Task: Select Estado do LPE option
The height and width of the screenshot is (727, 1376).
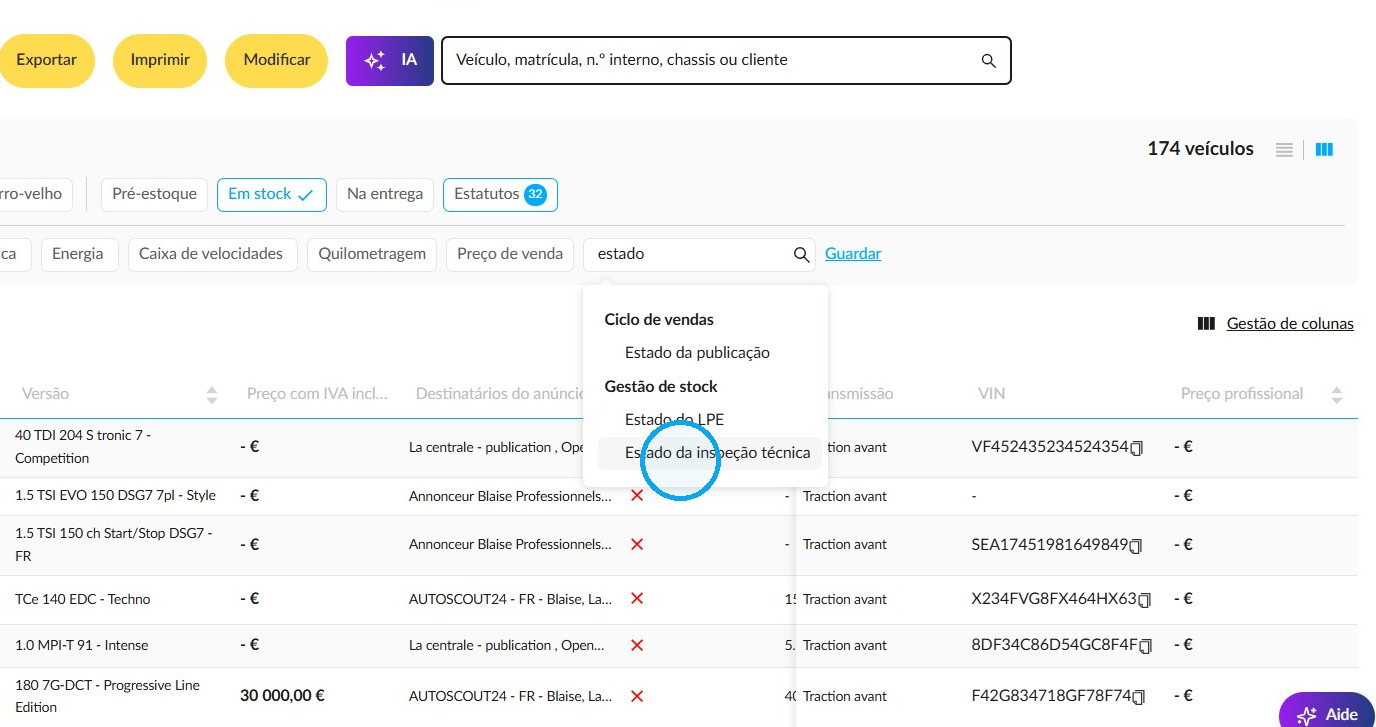Action: pos(674,420)
